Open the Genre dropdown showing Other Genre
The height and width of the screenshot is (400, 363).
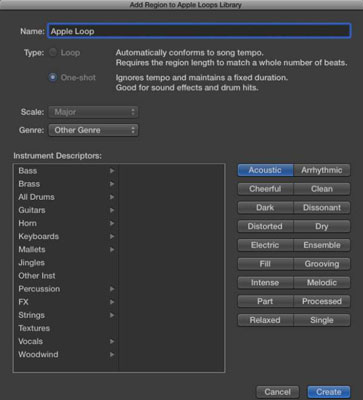(93, 130)
